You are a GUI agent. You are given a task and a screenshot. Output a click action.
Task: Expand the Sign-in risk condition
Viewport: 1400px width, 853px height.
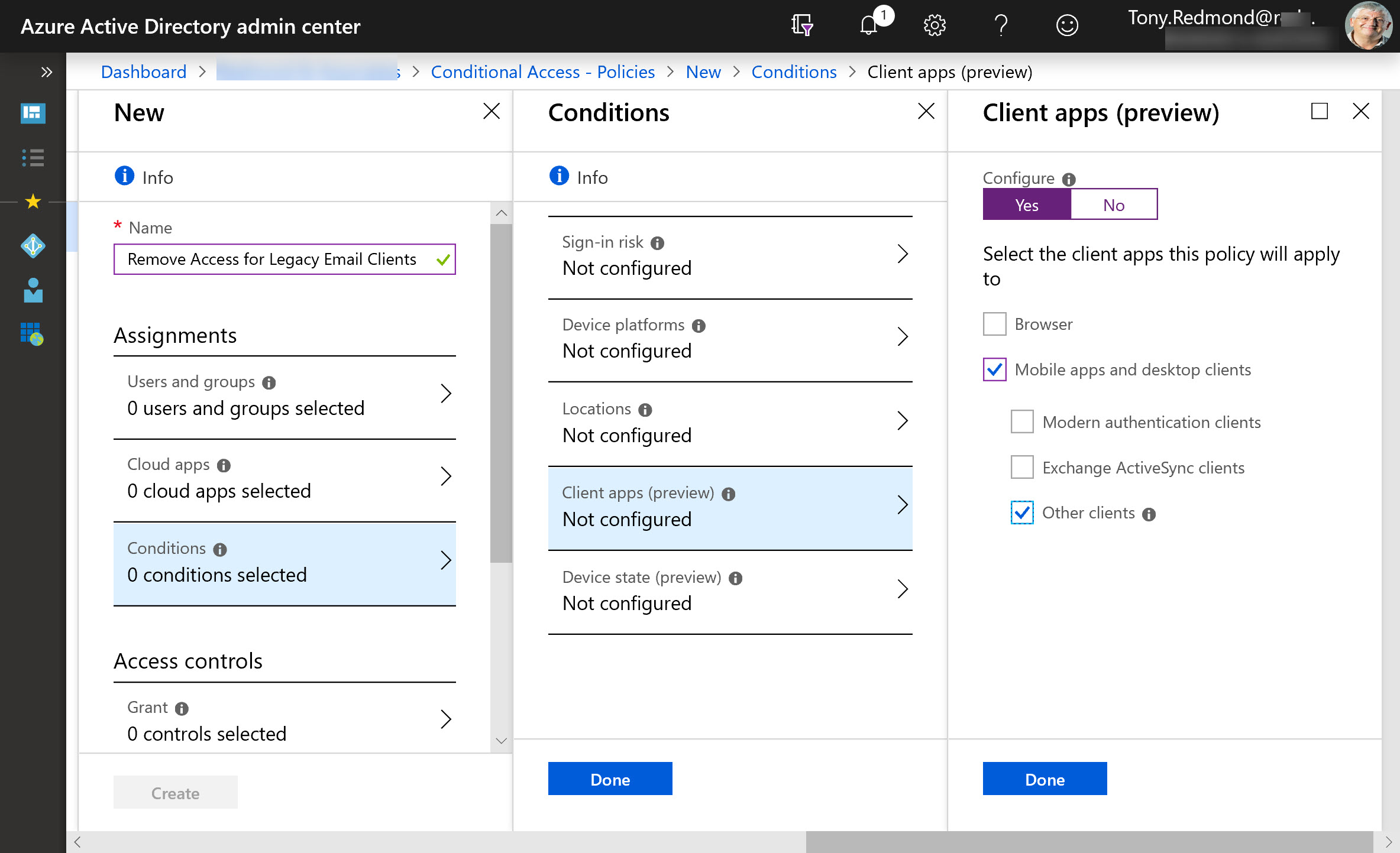[x=730, y=255]
